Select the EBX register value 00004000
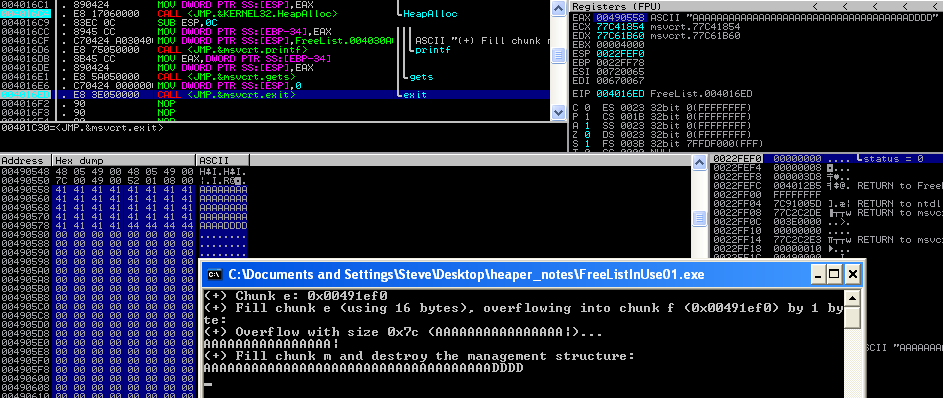Screen dimensions: 943x398 (x=620, y=45)
